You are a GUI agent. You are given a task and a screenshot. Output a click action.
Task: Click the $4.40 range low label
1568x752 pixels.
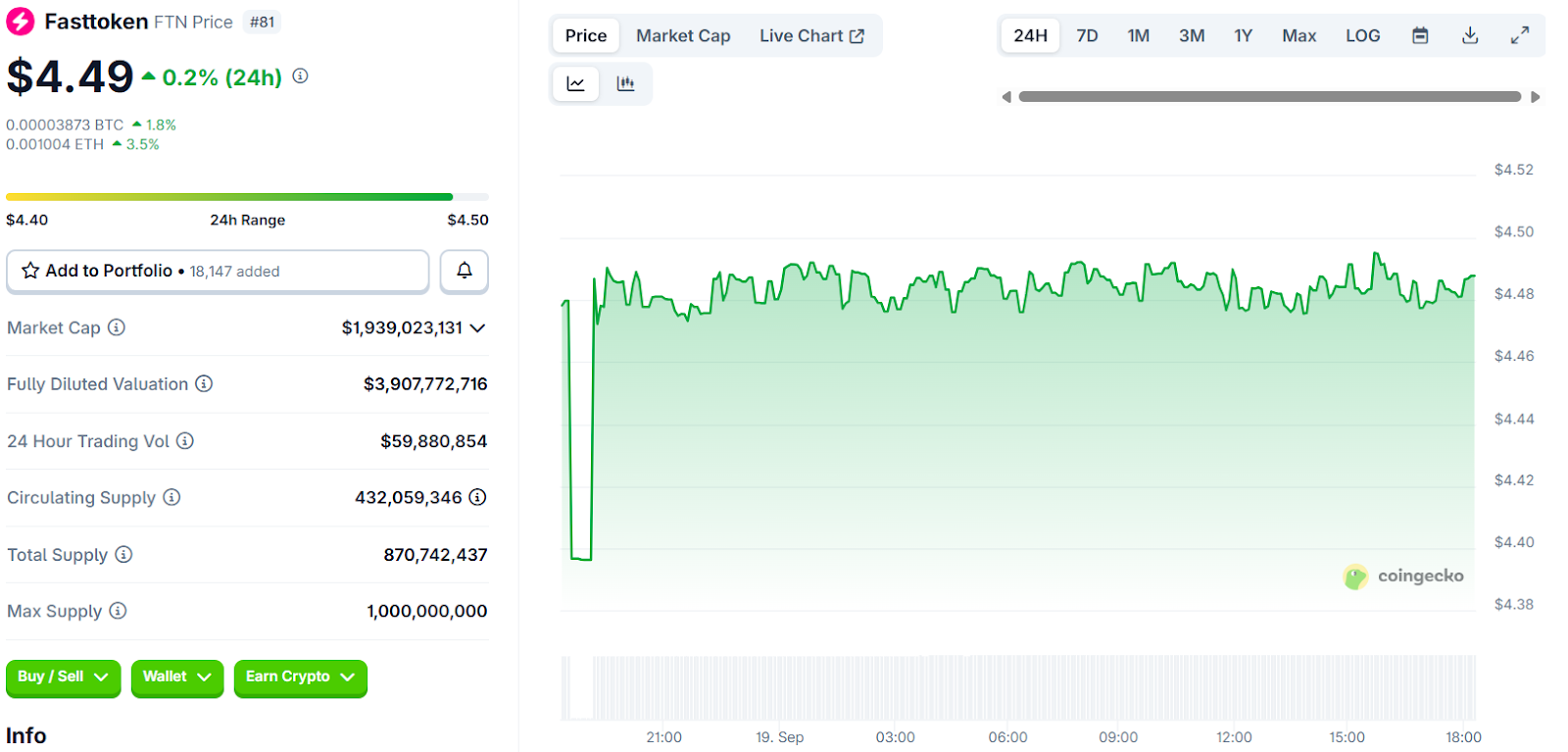[x=27, y=220]
